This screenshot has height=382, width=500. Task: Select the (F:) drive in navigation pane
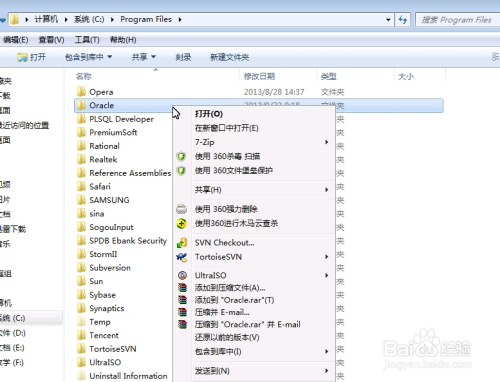[12, 363]
